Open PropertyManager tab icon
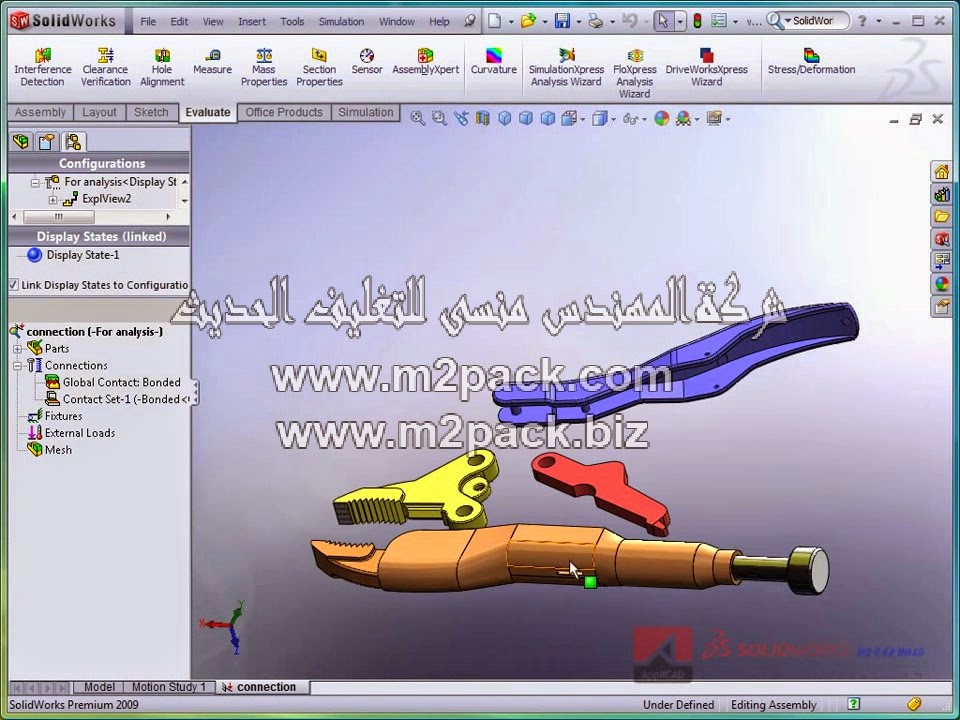The width and height of the screenshot is (960, 720). (47, 142)
